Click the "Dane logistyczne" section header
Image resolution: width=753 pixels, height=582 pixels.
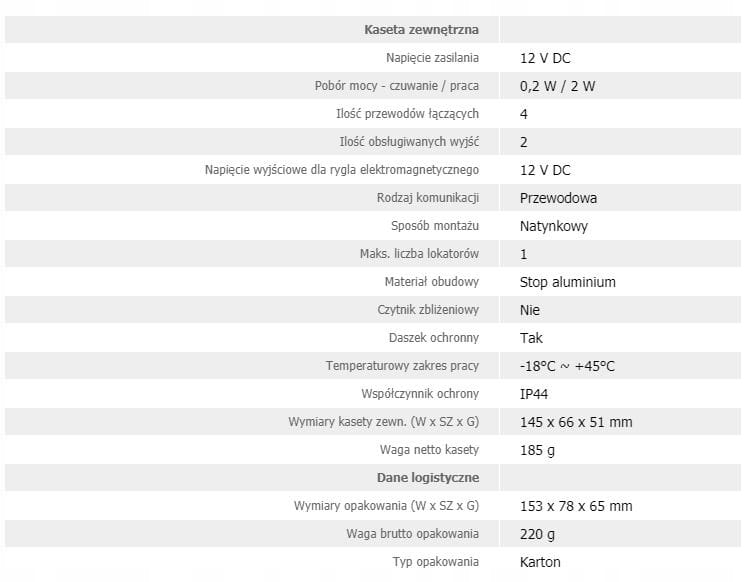click(x=427, y=478)
